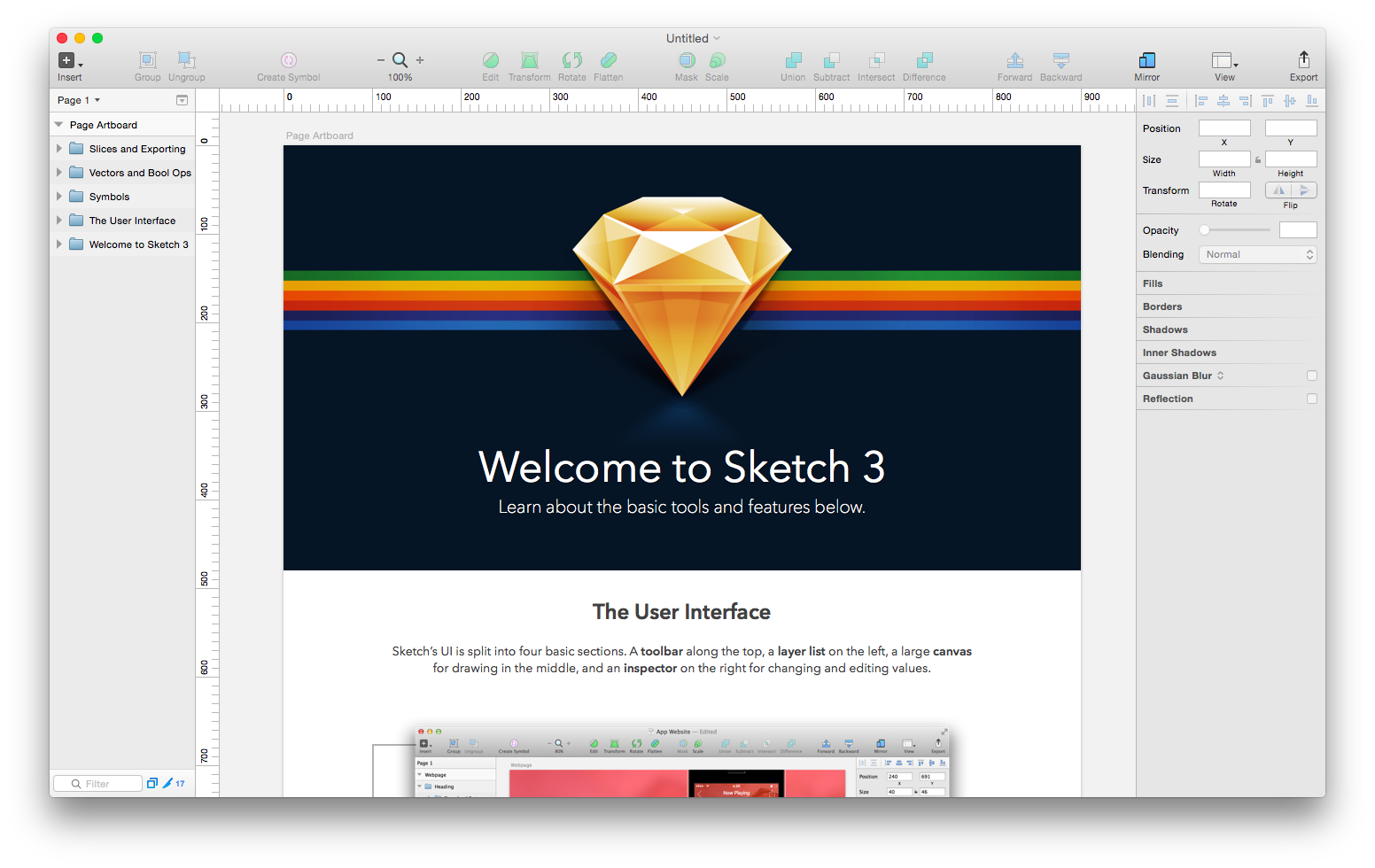Align layers to left edge
Image resolution: width=1375 pixels, height=868 pixels.
(1201, 101)
